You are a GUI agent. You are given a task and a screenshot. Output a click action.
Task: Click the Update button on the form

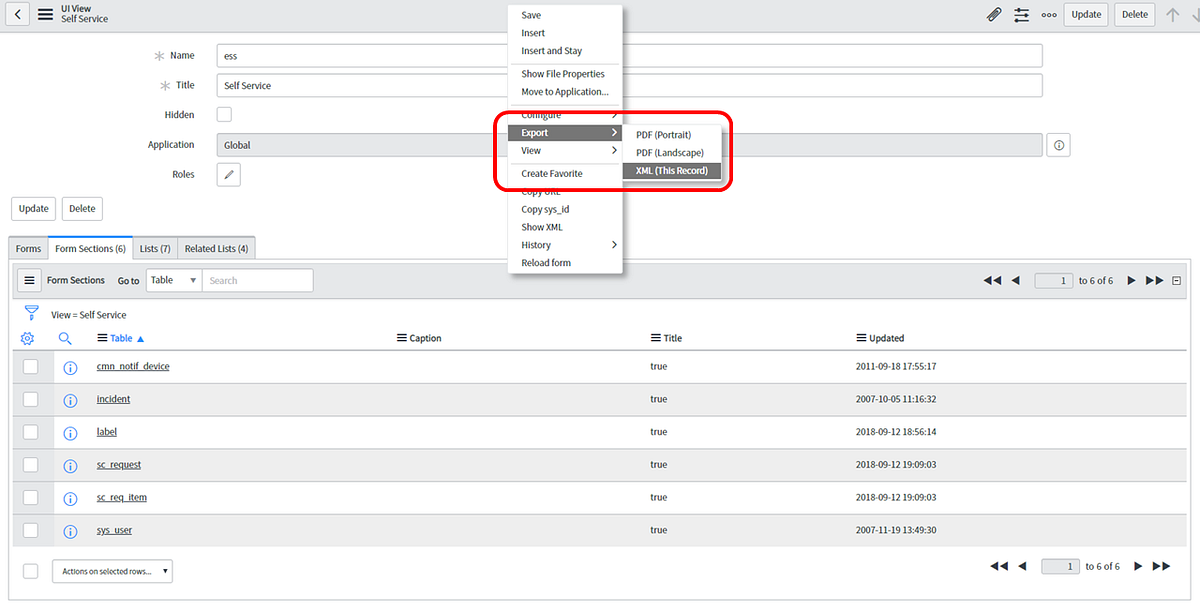(33, 208)
